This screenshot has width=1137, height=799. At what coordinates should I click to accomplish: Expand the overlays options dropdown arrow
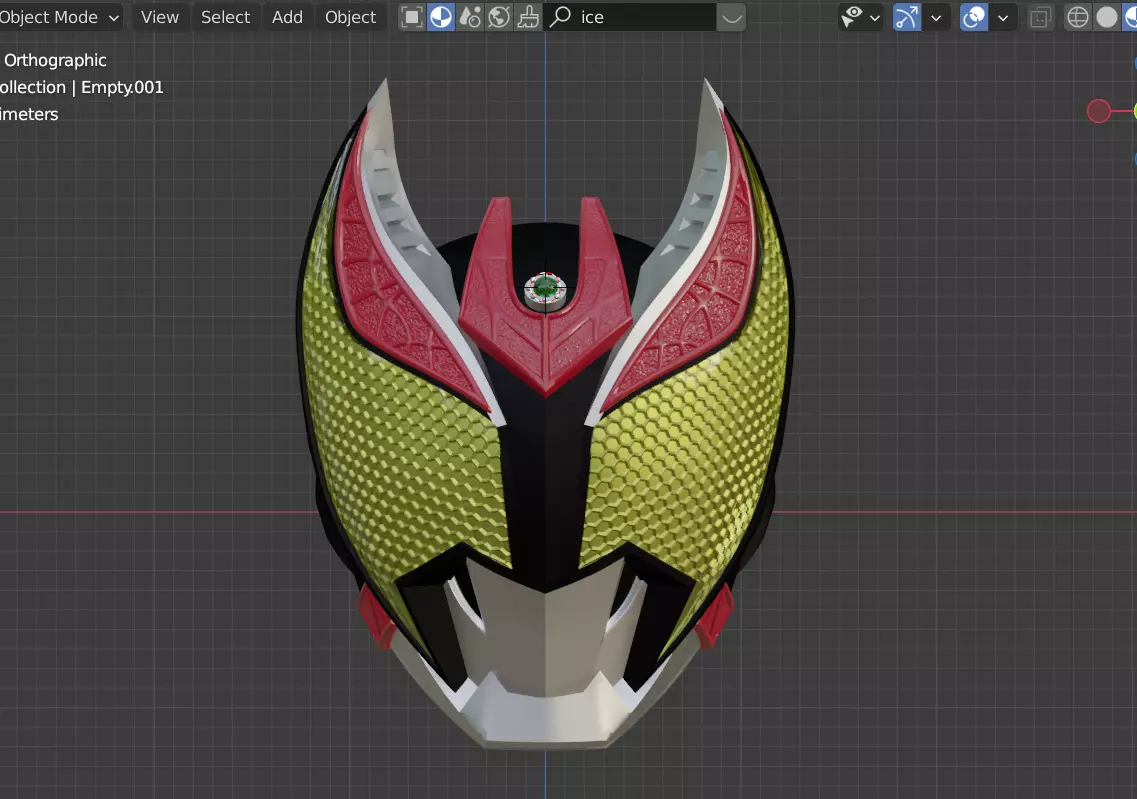tap(1003, 17)
